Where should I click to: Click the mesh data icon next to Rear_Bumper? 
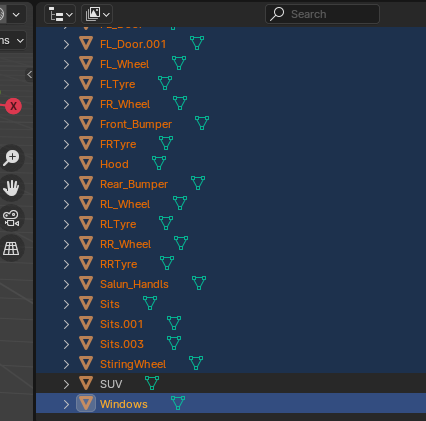coord(198,183)
